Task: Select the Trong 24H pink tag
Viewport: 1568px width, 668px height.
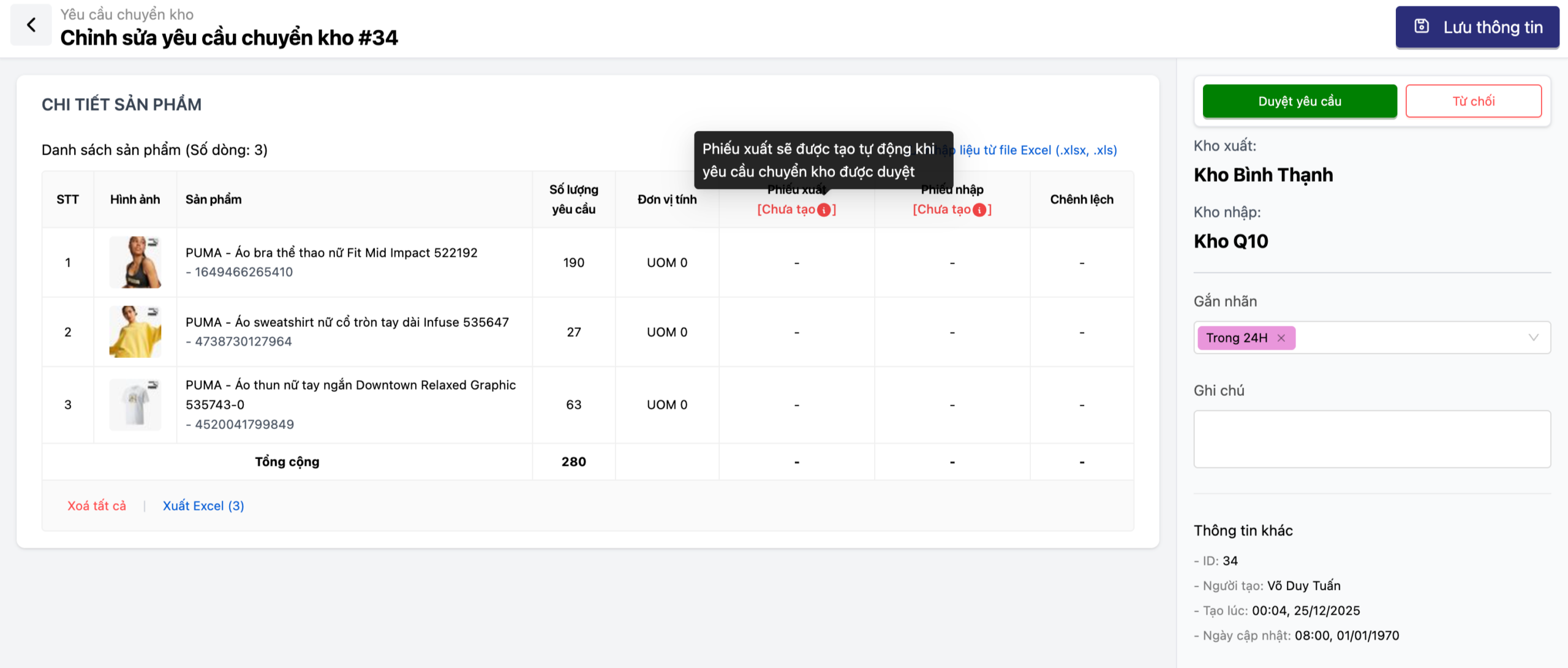Action: pyautogui.click(x=1236, y=338)
